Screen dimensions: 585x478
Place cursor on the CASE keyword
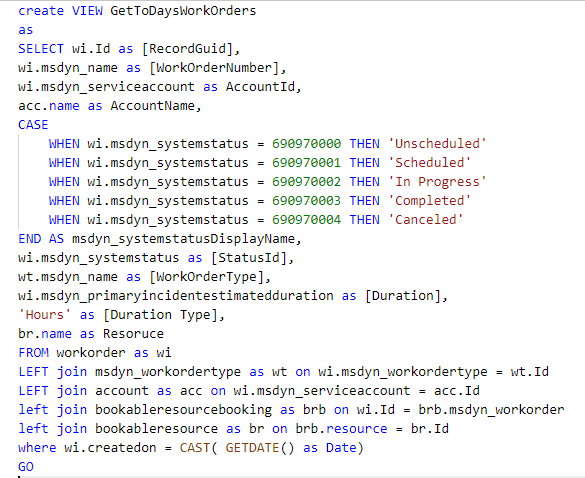(x=33, y=125)
